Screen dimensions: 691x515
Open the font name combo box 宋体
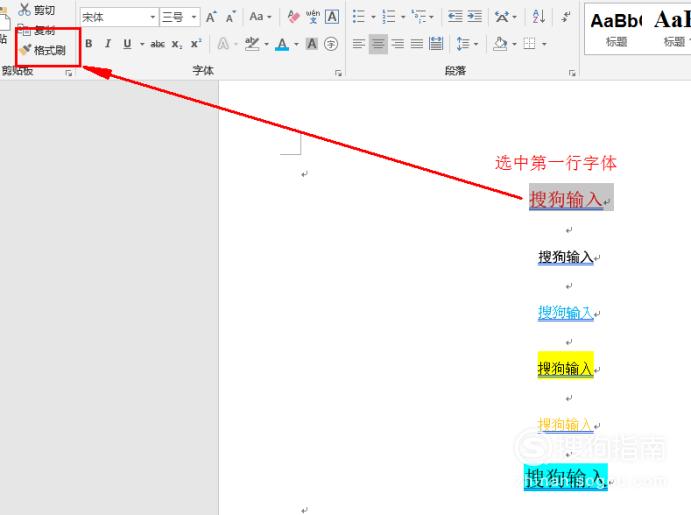[x=119, y=17]
